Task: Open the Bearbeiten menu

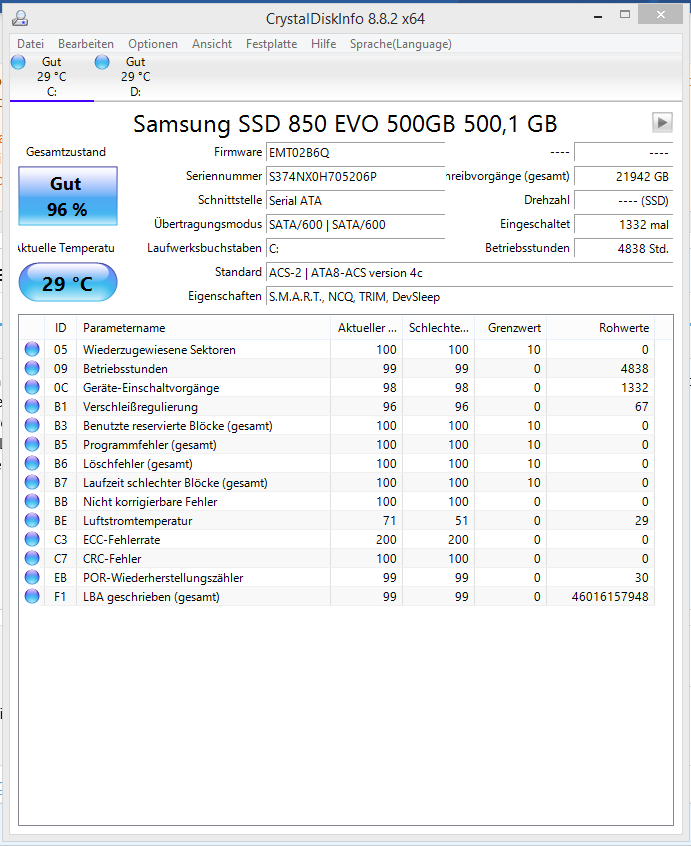Action: (86, 44)
